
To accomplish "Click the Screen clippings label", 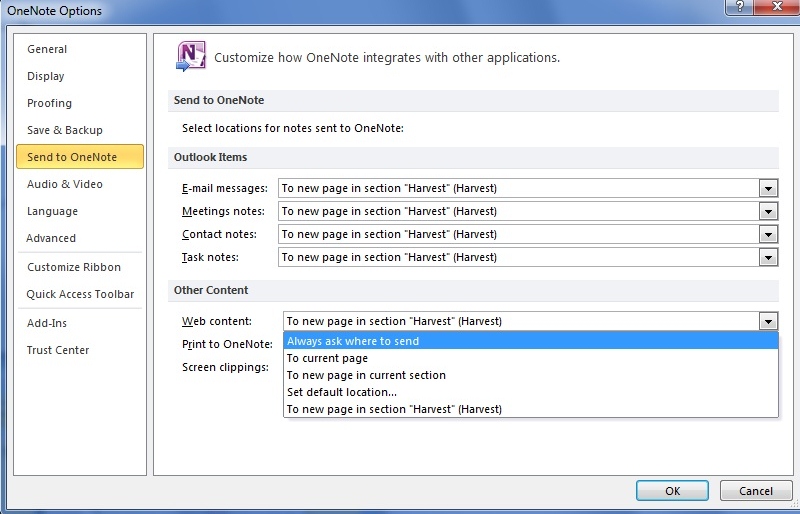I will 226,367.
